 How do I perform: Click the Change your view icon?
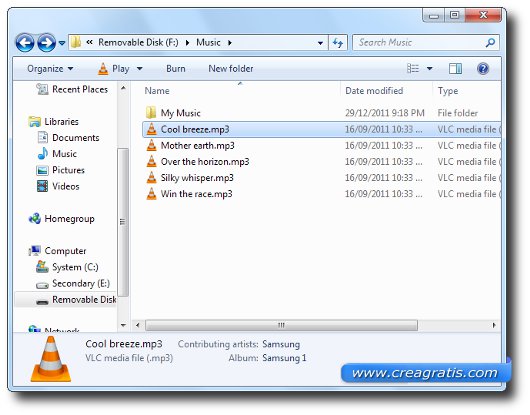(413, 69)
